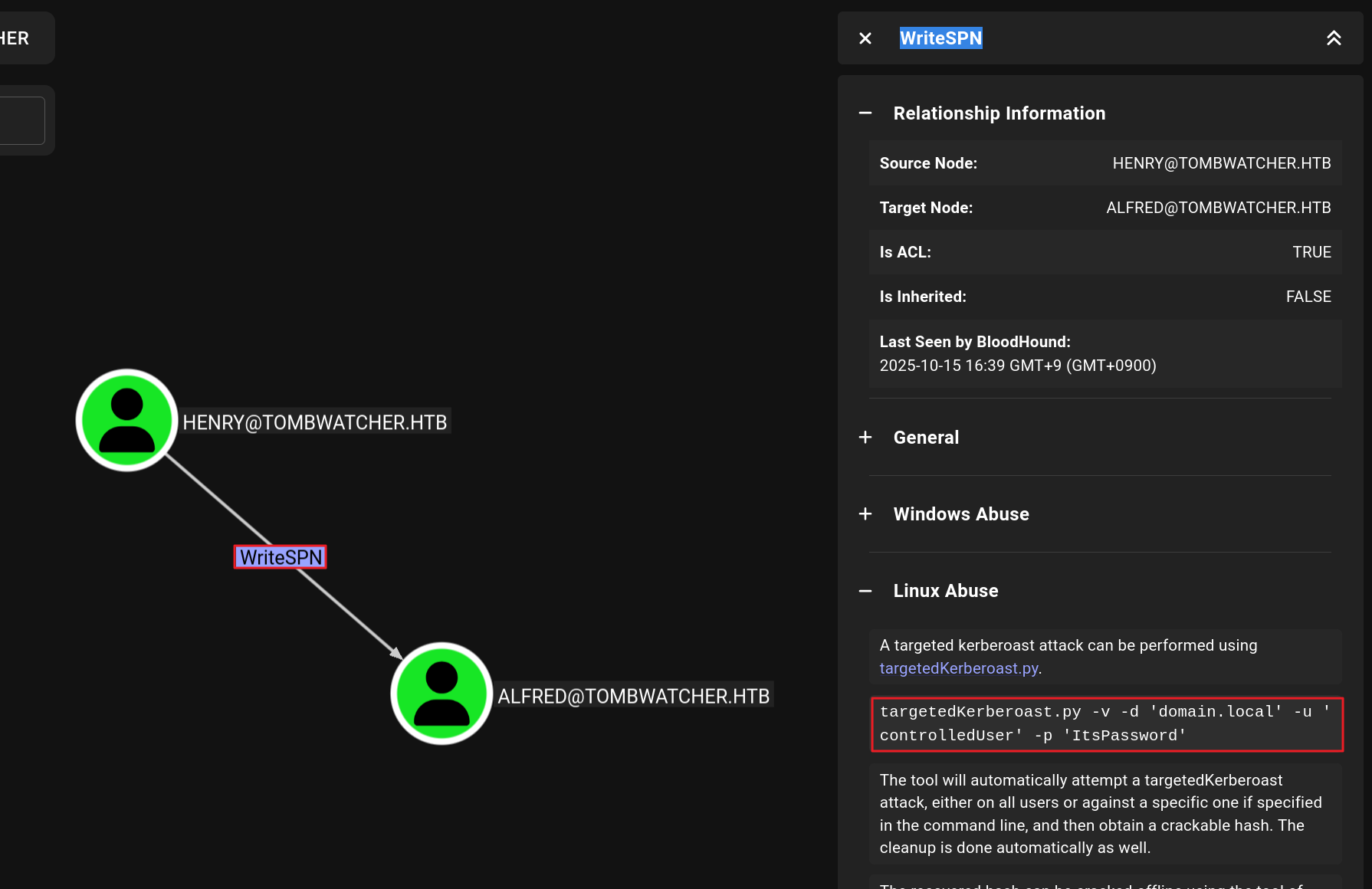Expand the Windows Abuse section
The width and height of the screenshot is (1372, 889).
pyautogui.click(x=865, y=514)
